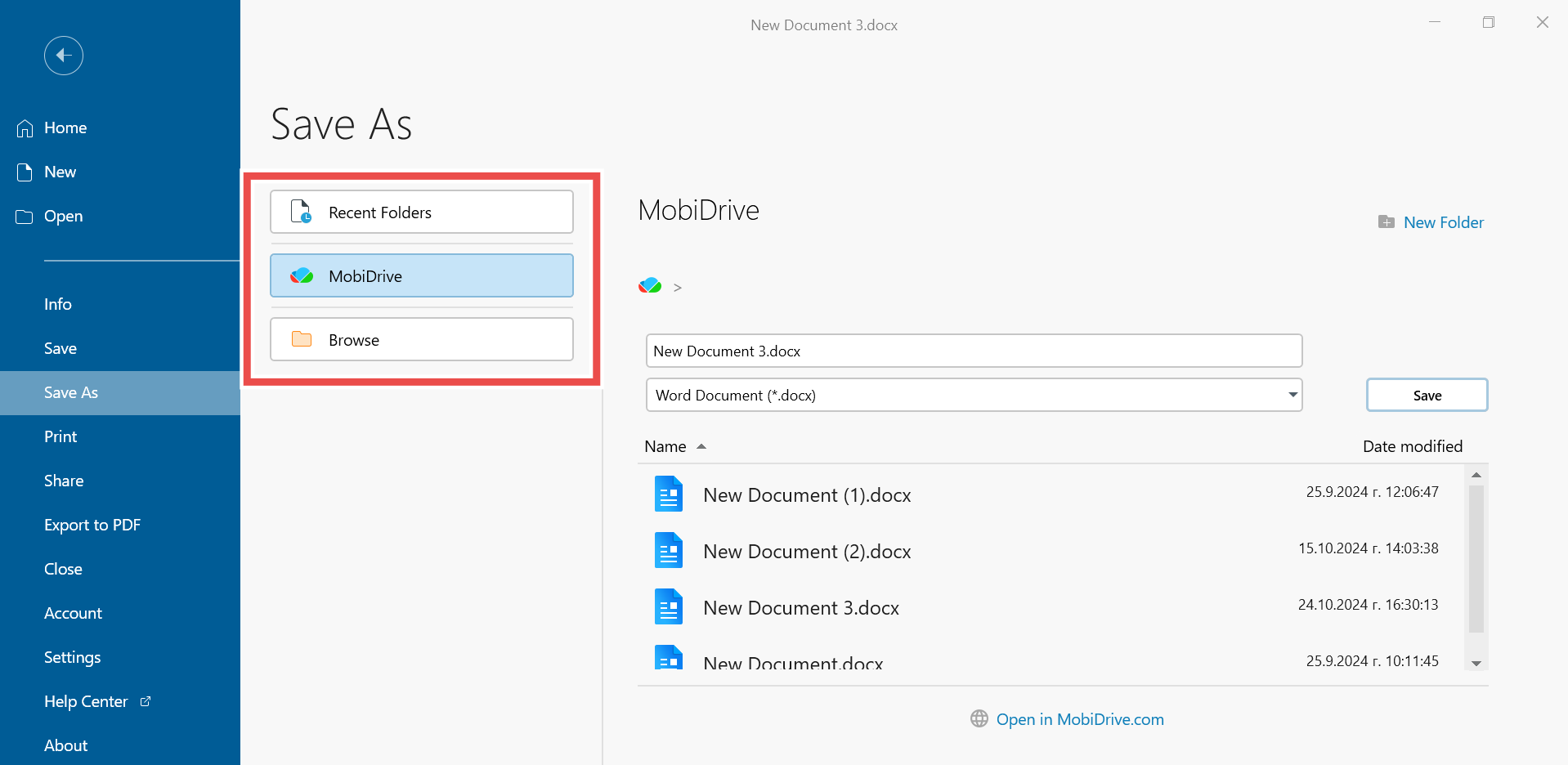Minimize the New Document 3.docx window
Screen dimensions: 1568x765
click(1434, 23)
